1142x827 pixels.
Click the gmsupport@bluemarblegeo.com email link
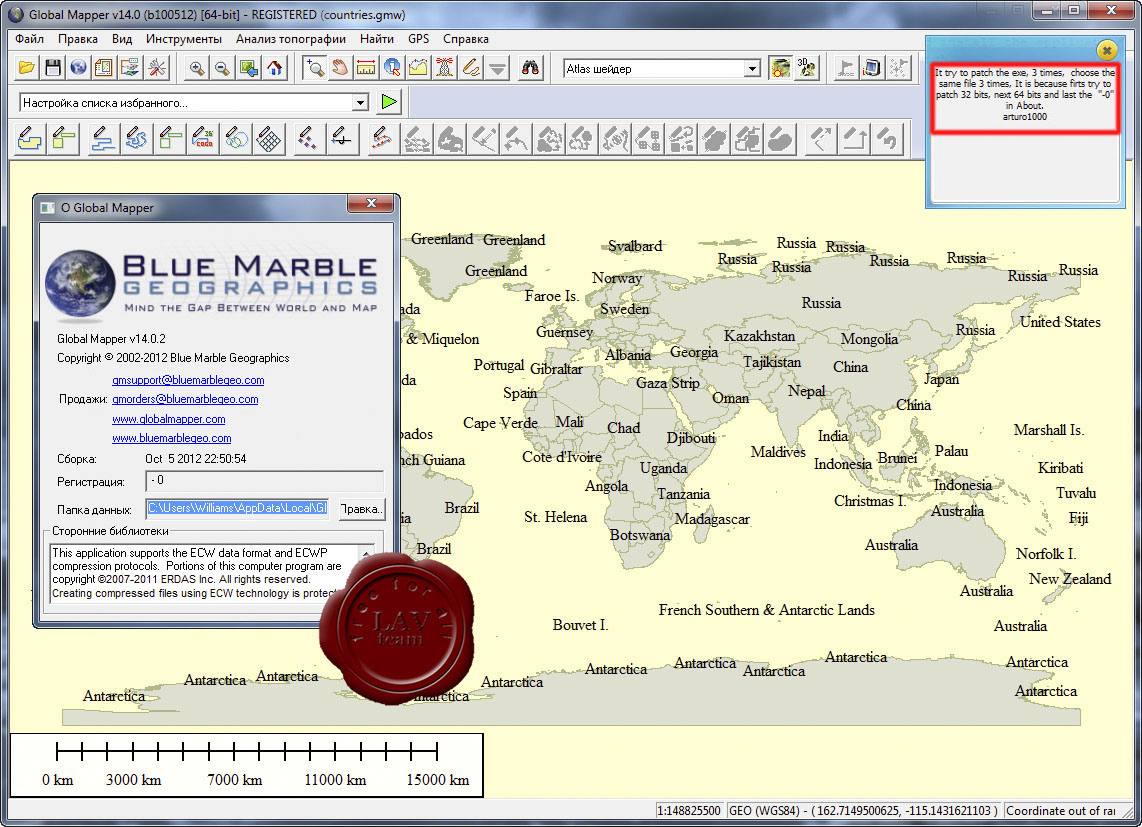point(188,380)
